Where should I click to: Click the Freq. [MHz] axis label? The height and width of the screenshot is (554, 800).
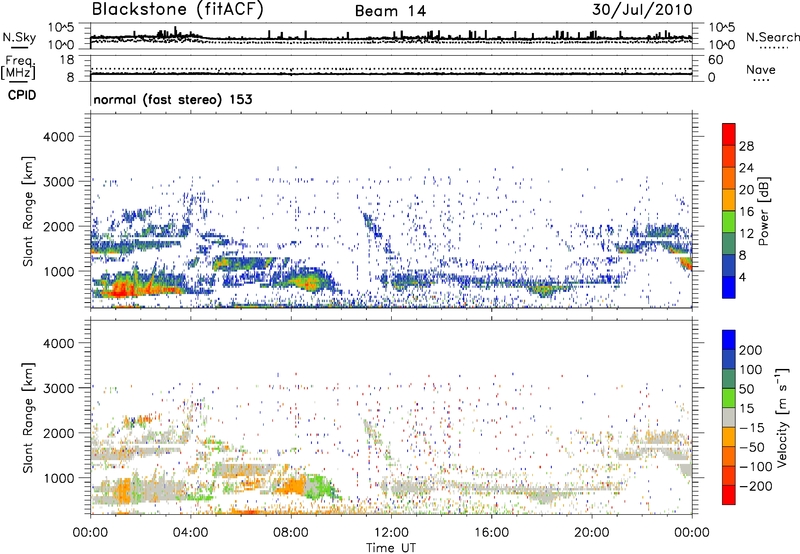(18, 68)
